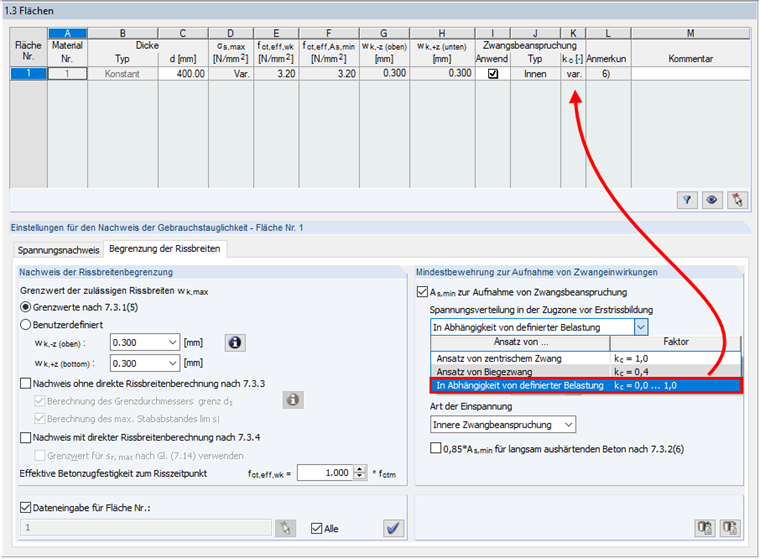The width and height of the screenshot is (760, 559).
Task: Click thickness cell 400.00
Action: 183,74
